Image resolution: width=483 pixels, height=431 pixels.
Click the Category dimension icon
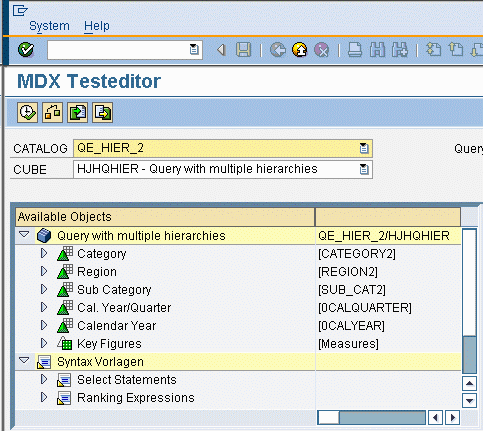coord(65,254)
